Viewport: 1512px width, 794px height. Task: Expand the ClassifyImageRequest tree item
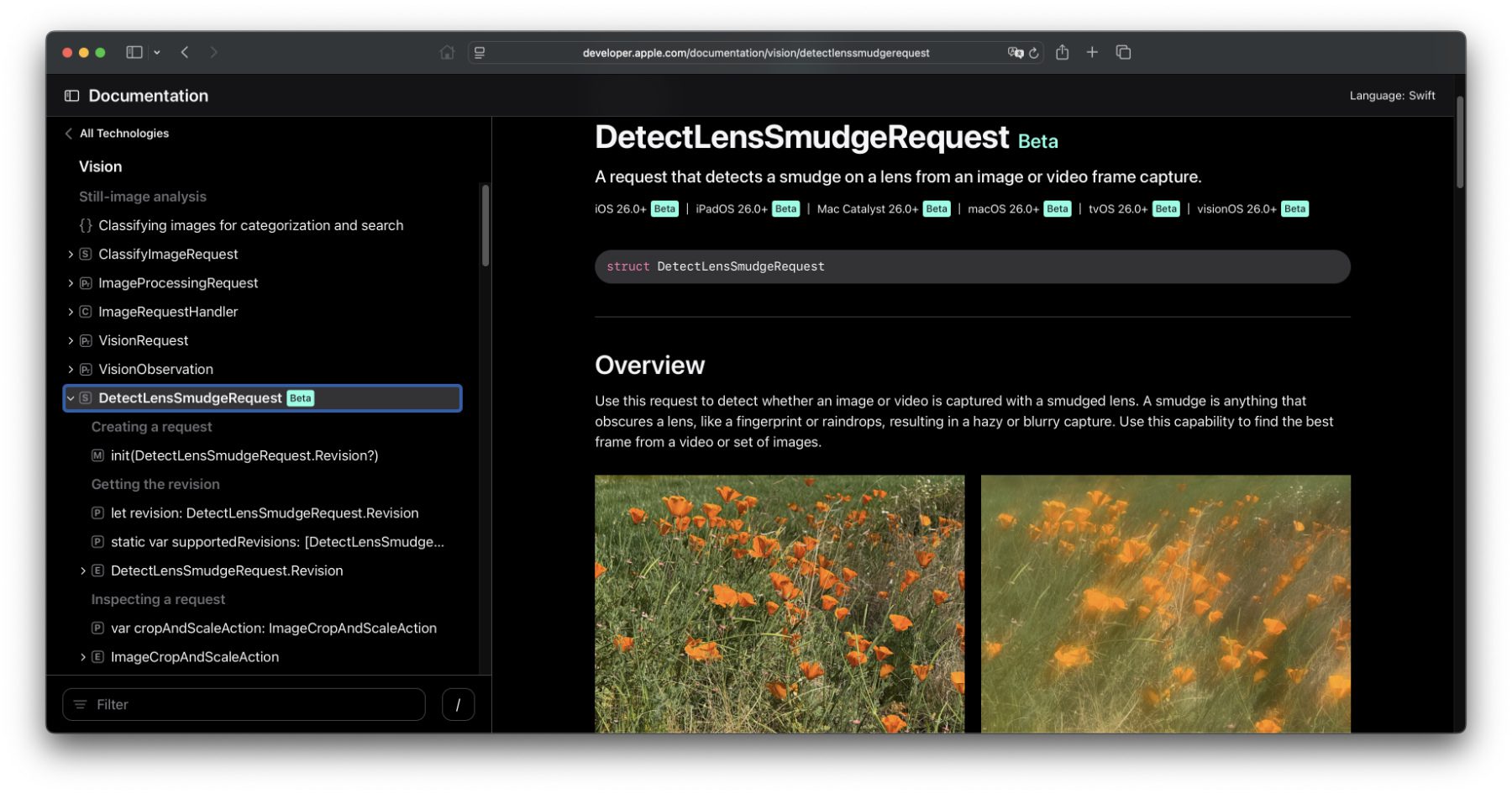[x=71, y=255]
